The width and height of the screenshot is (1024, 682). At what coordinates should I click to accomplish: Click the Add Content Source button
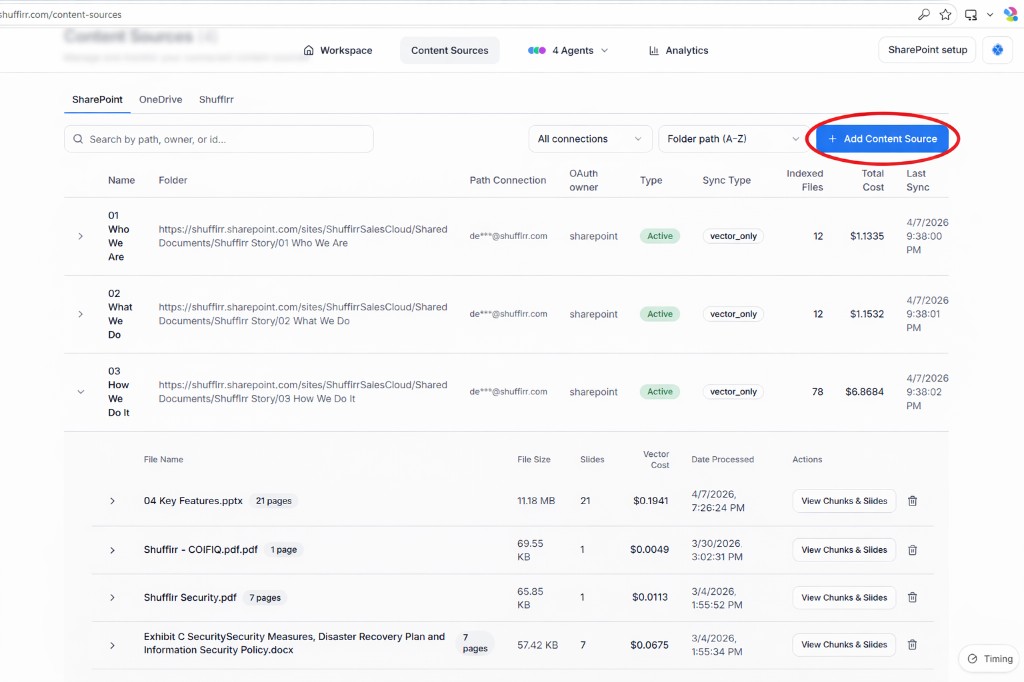881,138
